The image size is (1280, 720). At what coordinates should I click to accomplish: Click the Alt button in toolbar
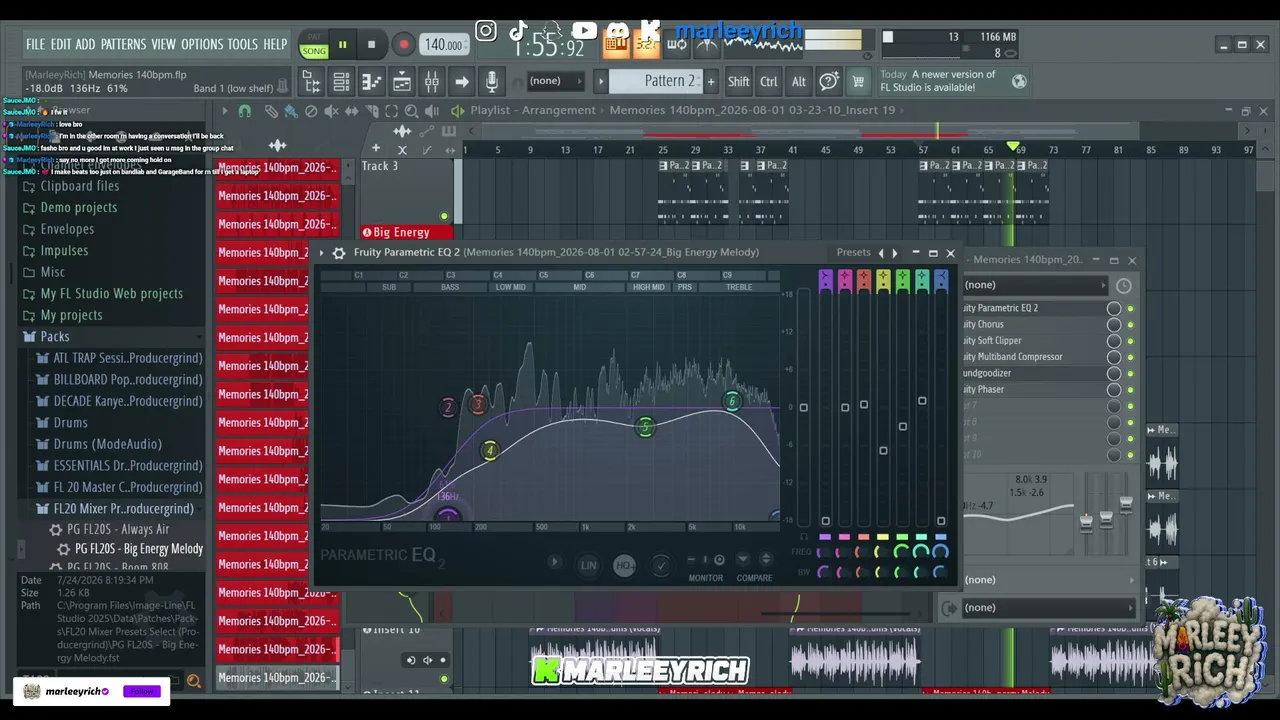[x=798, y=82]
